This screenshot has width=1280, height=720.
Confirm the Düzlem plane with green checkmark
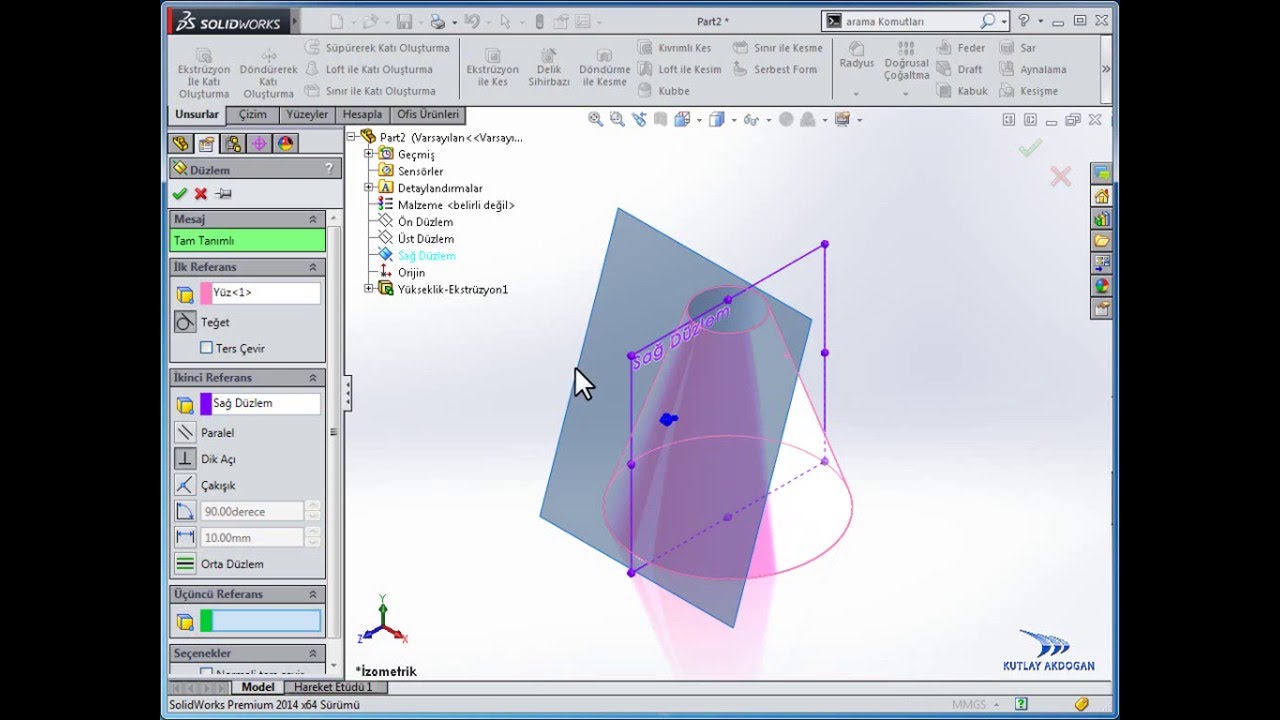tap(180, 194)
